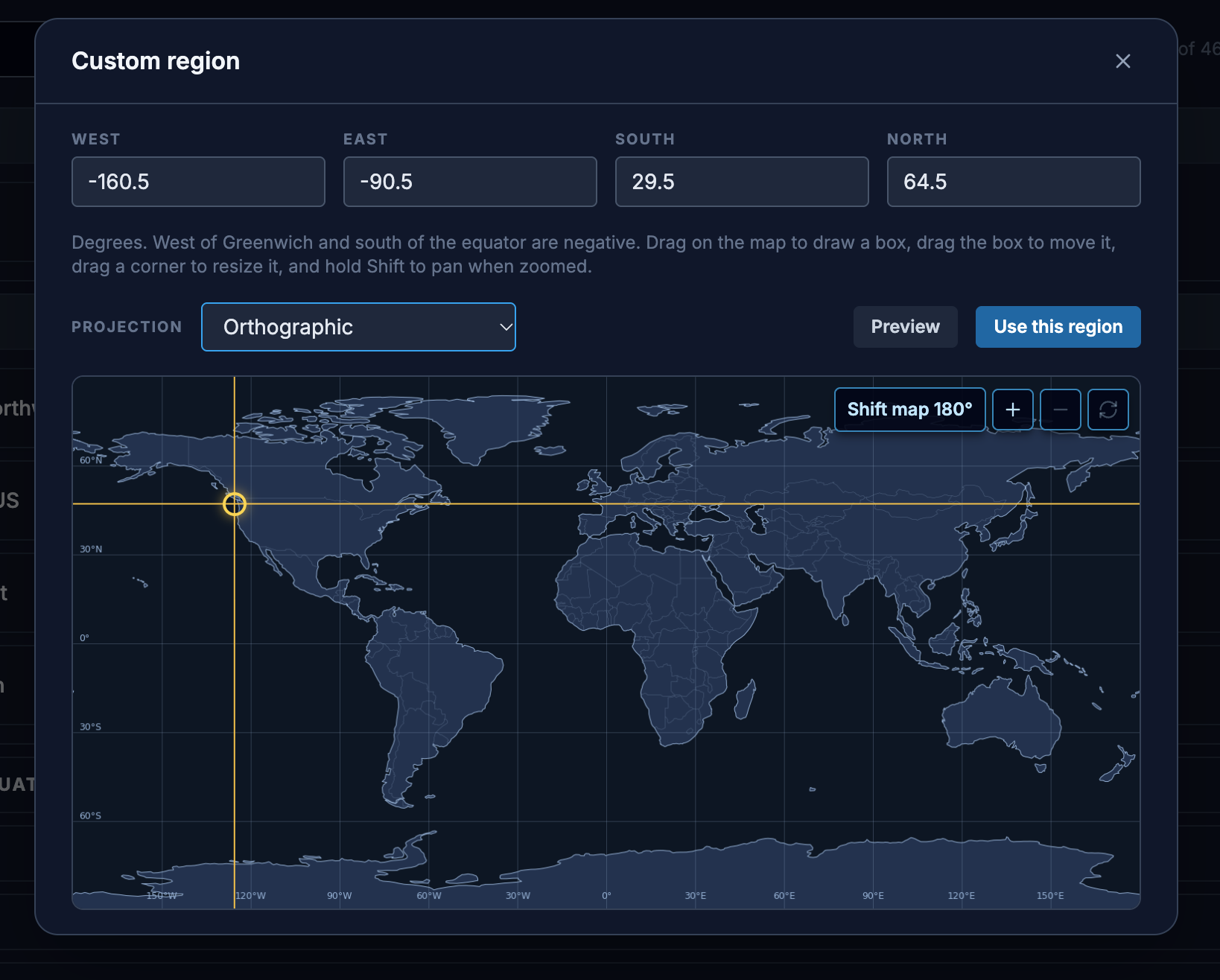Click the 30°W longitude label

(x=518, y=895)
